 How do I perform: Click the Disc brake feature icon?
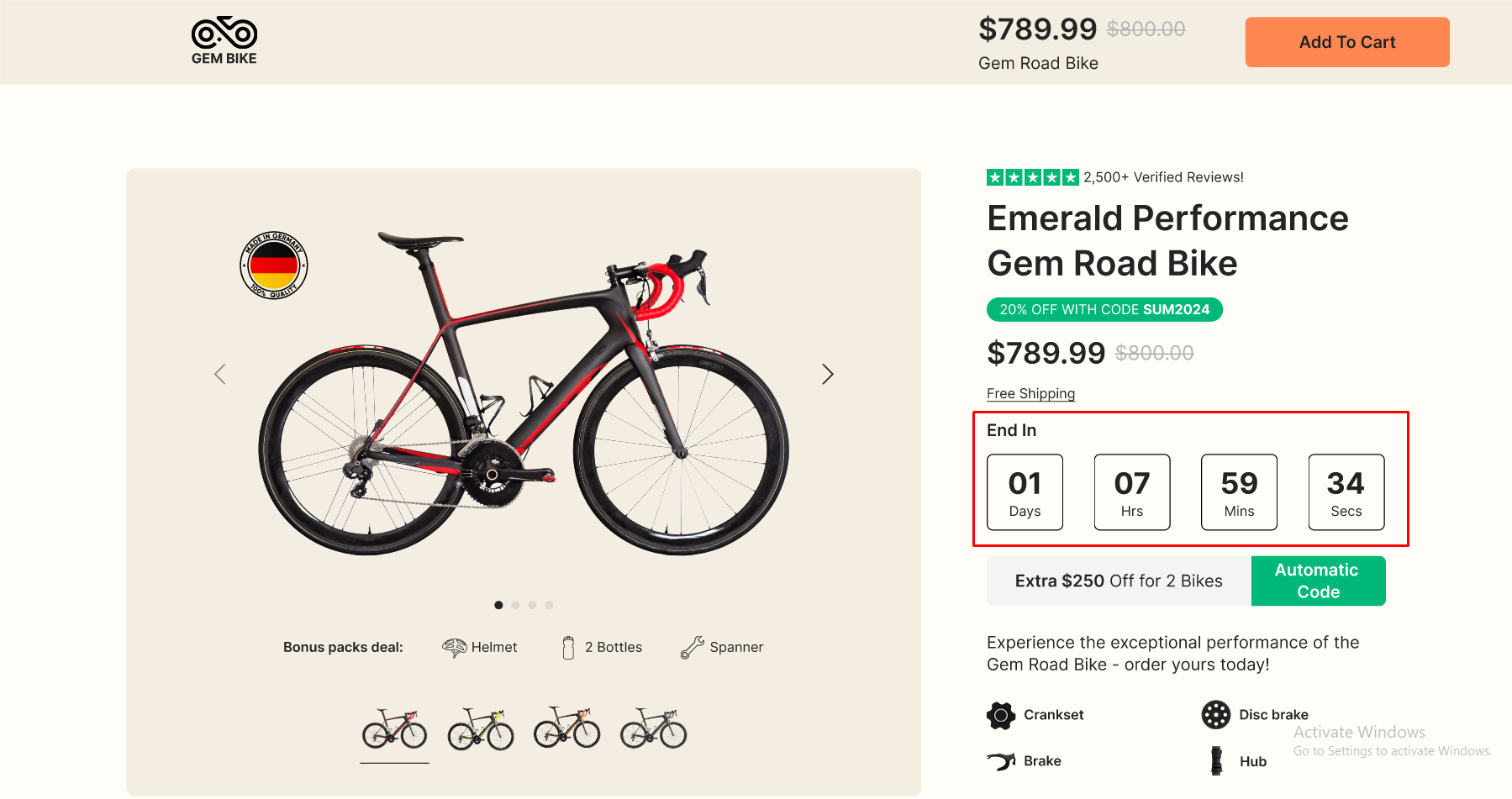(x=1215, y=715)
